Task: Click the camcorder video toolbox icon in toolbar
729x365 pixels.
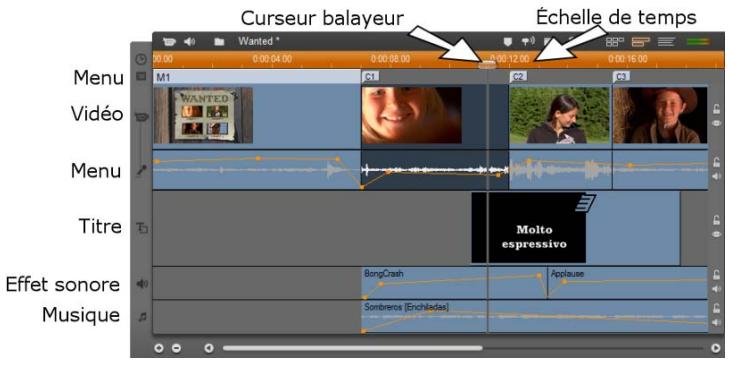Action: (x=169, y=42)
